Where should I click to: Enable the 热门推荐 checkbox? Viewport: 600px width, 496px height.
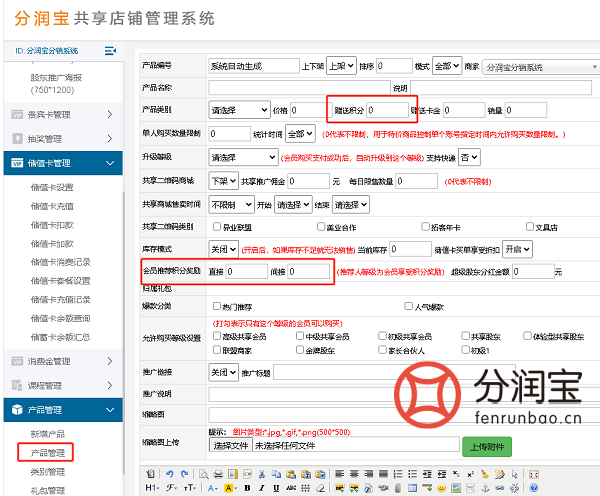[x=215, y=306]
